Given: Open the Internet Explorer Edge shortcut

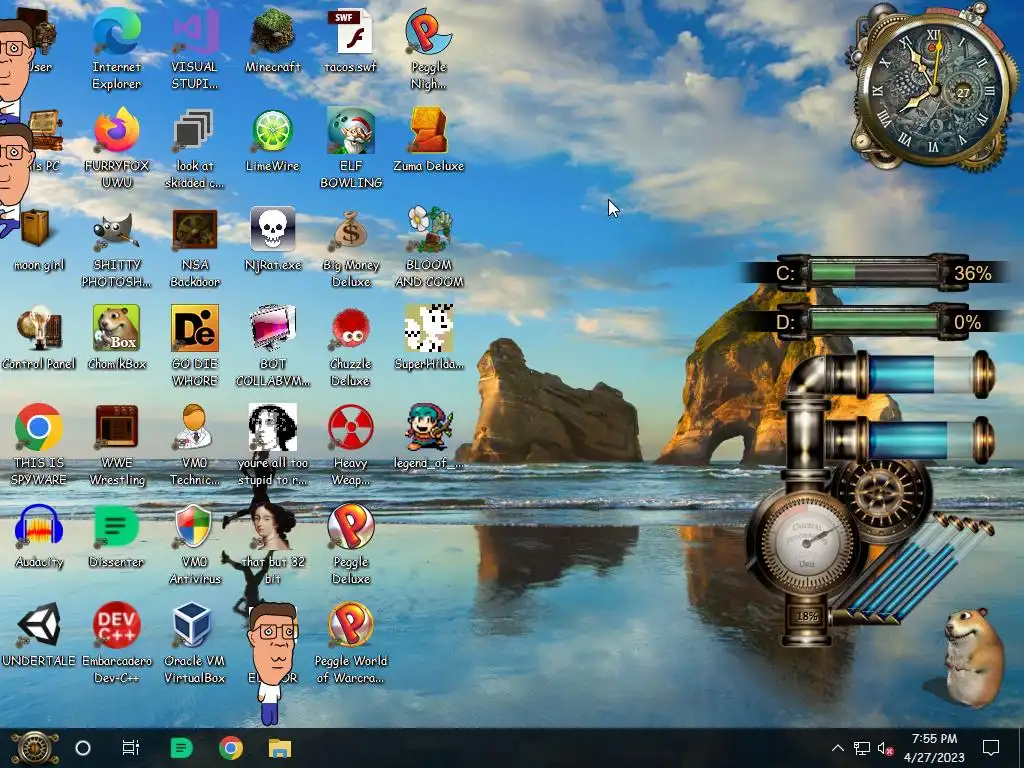Looking at the screenshot, I should pyautogui.click(x=116, y=33).
